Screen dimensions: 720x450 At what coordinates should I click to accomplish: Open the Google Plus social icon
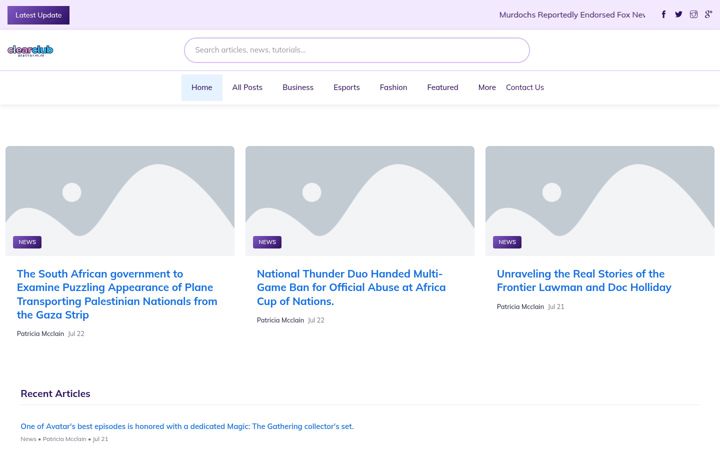[x=709, y=15]
